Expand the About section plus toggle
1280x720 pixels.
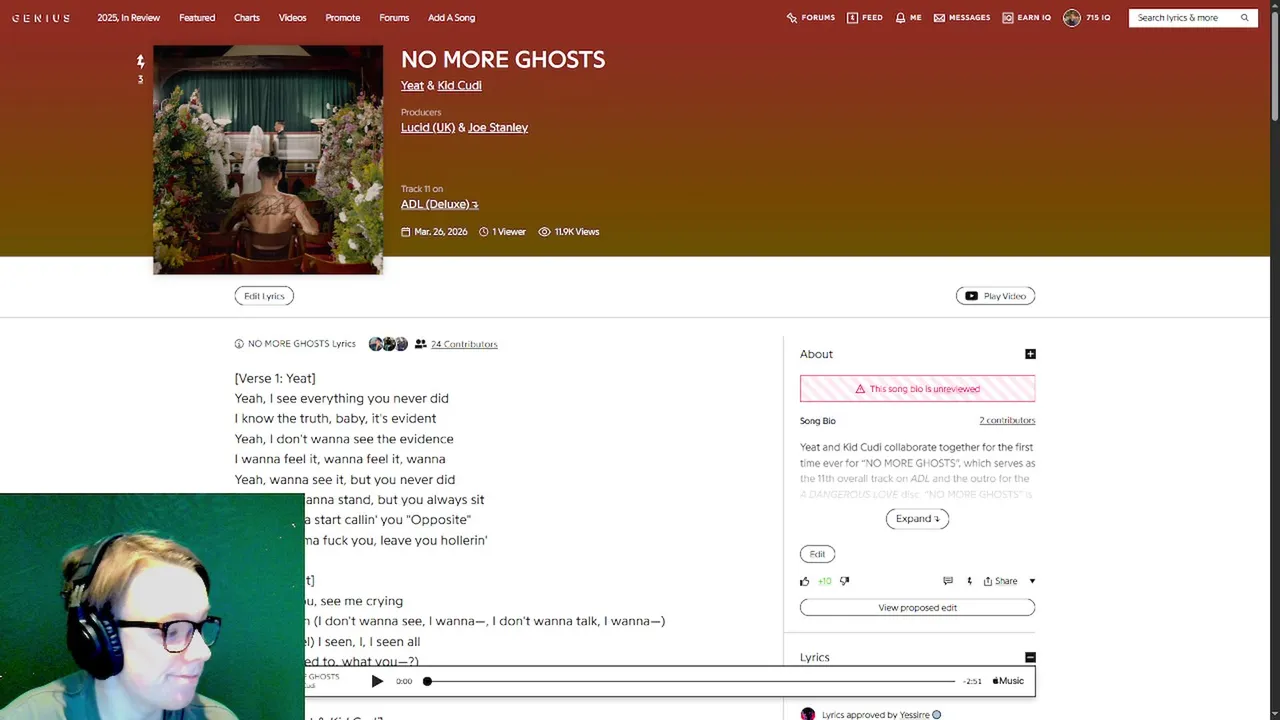1030,354
